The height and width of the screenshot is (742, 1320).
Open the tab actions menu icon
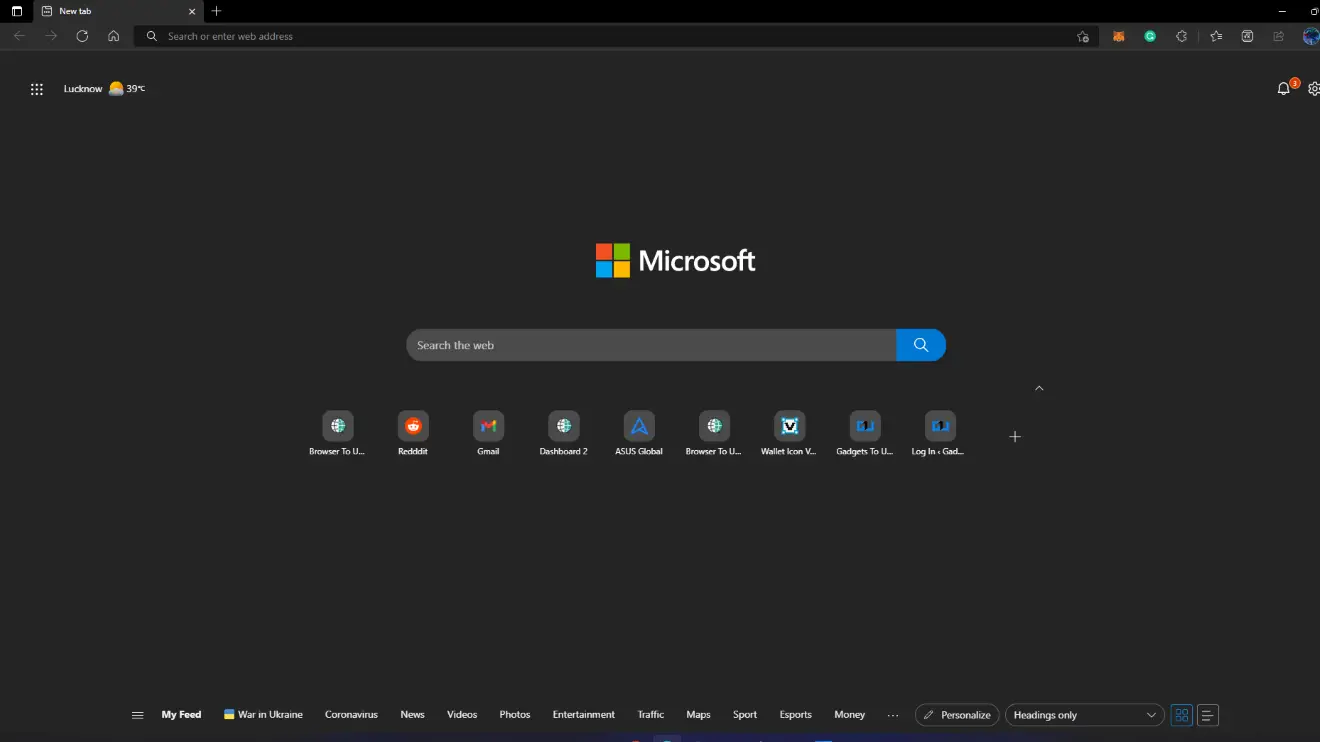point(17,11)
